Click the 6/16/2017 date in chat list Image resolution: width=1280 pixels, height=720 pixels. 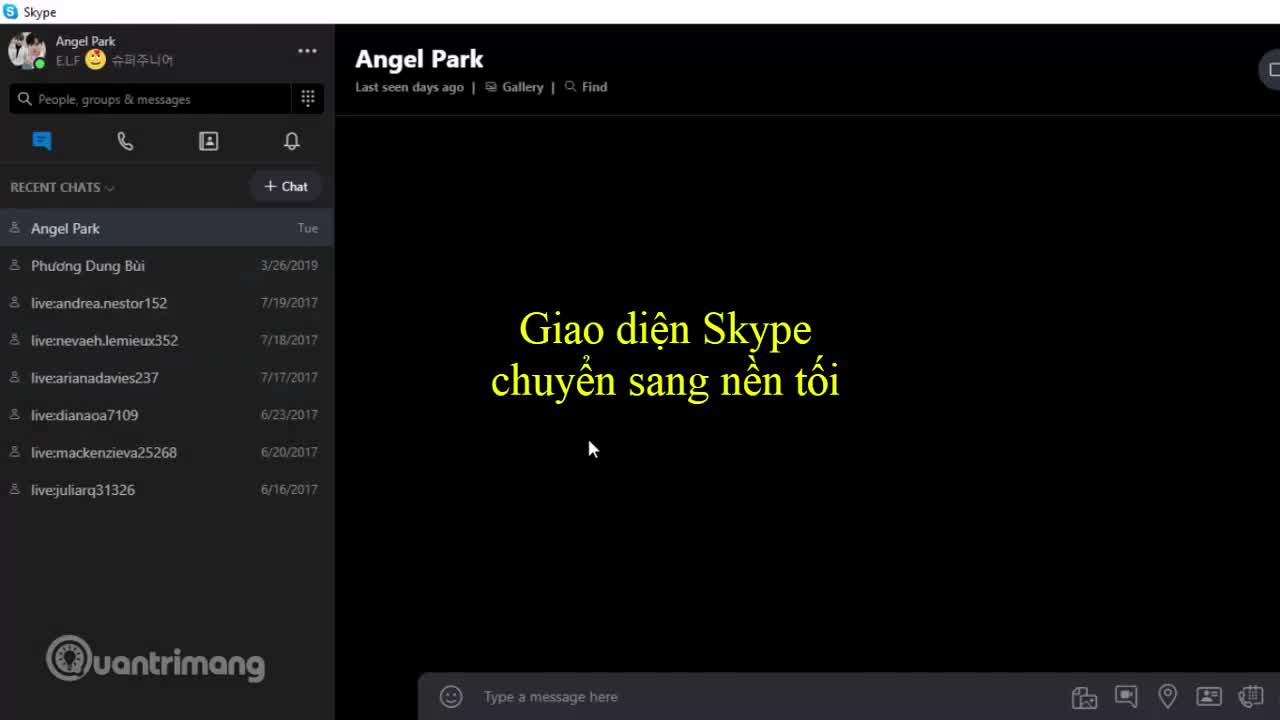(x=289, y=489)
